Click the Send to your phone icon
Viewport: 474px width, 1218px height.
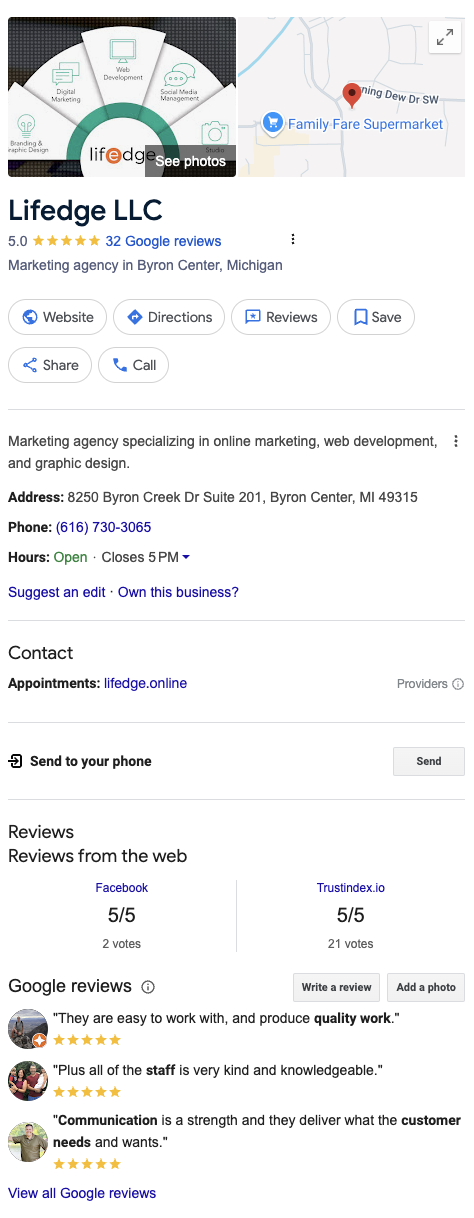tap(15, 761)
